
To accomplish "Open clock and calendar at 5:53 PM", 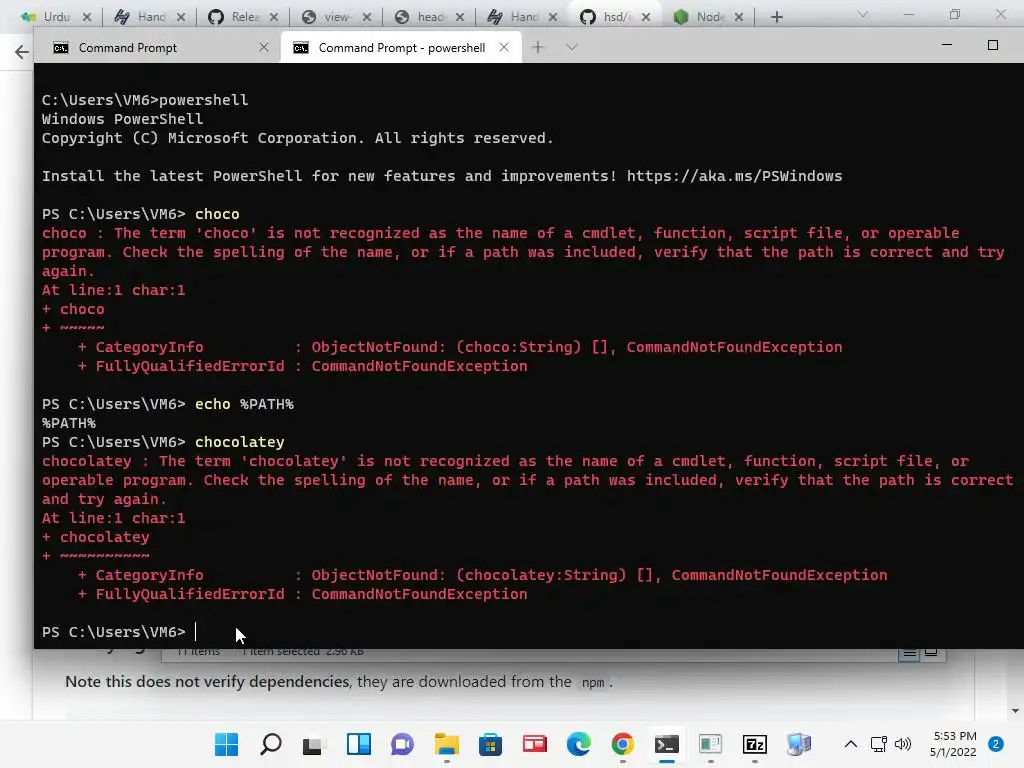I will click(x=953, y=744).
